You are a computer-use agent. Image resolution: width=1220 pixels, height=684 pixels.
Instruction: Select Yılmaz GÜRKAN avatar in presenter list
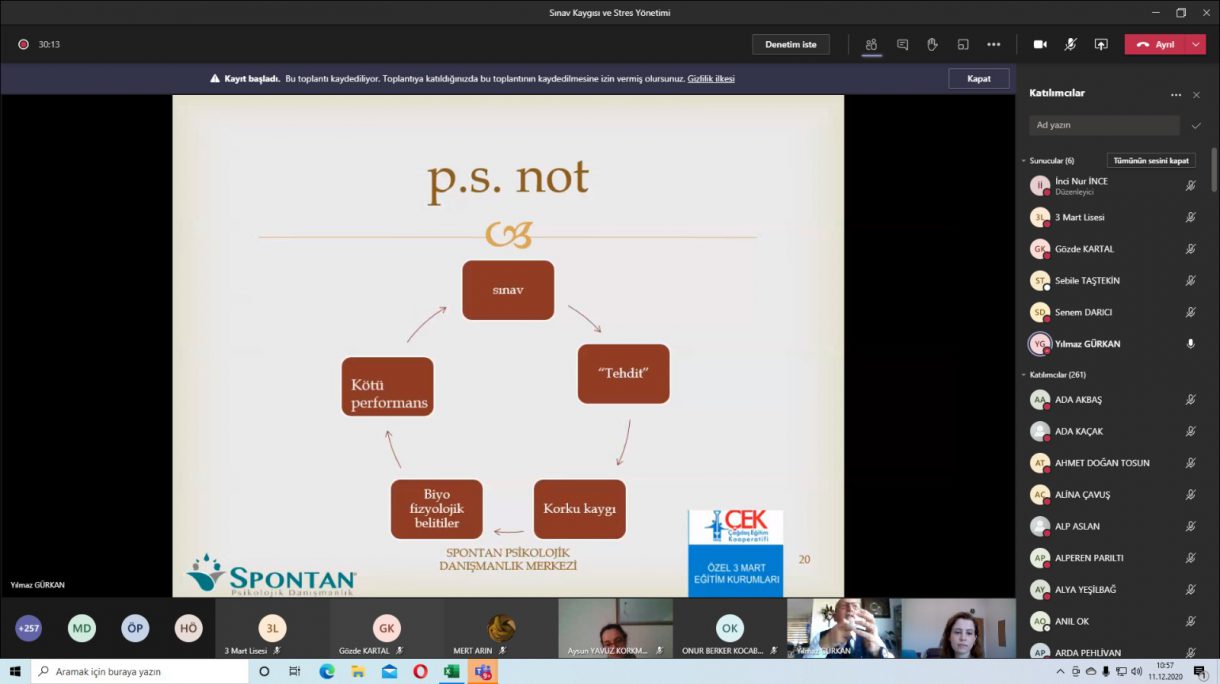coord(1040,344)
